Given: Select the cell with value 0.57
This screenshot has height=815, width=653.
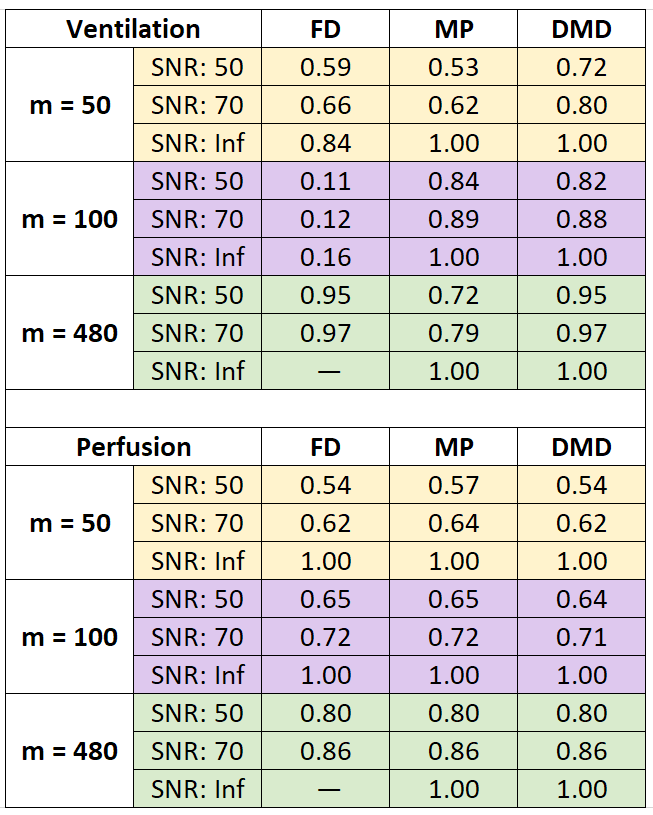Looking at the screenshot, I should (453, 485).
